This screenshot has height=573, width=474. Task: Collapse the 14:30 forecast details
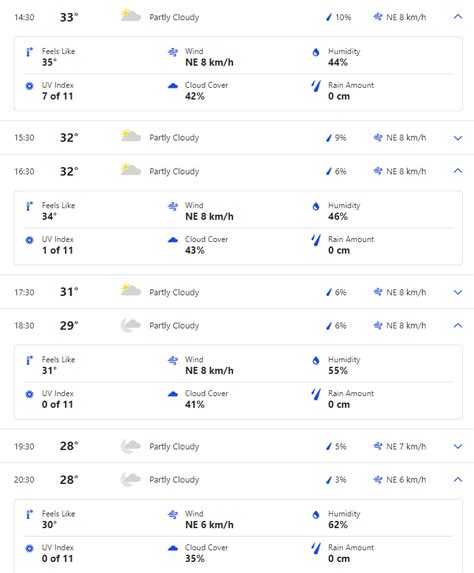458,17
